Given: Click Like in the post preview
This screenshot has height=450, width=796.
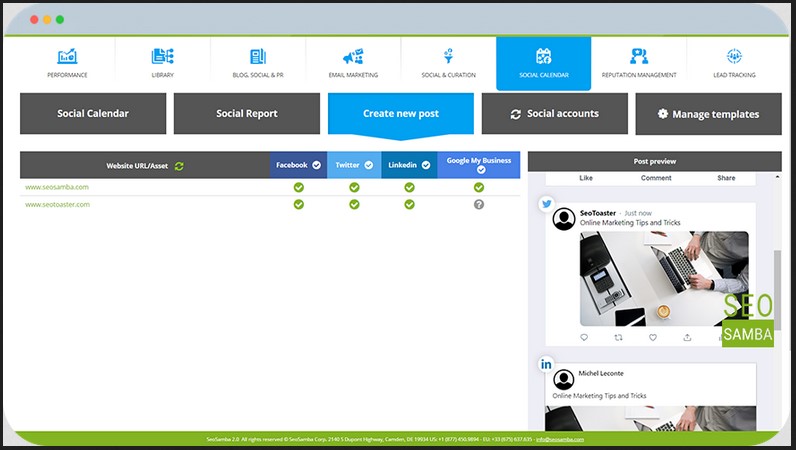Looking at the screenshot, I should (586, 178).
